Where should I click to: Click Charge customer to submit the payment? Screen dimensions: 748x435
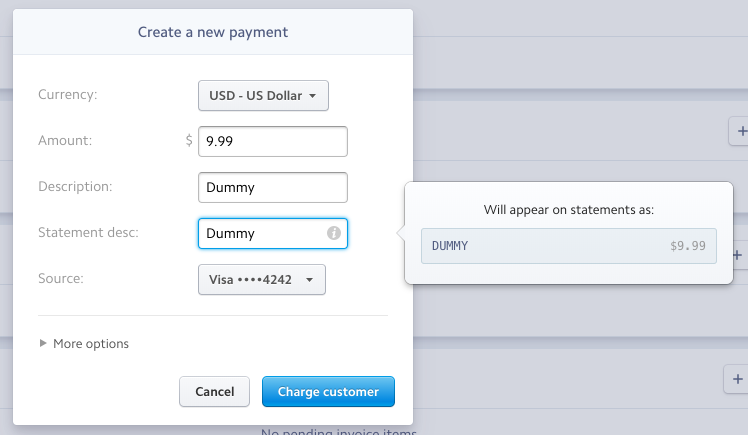tap(328, 392)
